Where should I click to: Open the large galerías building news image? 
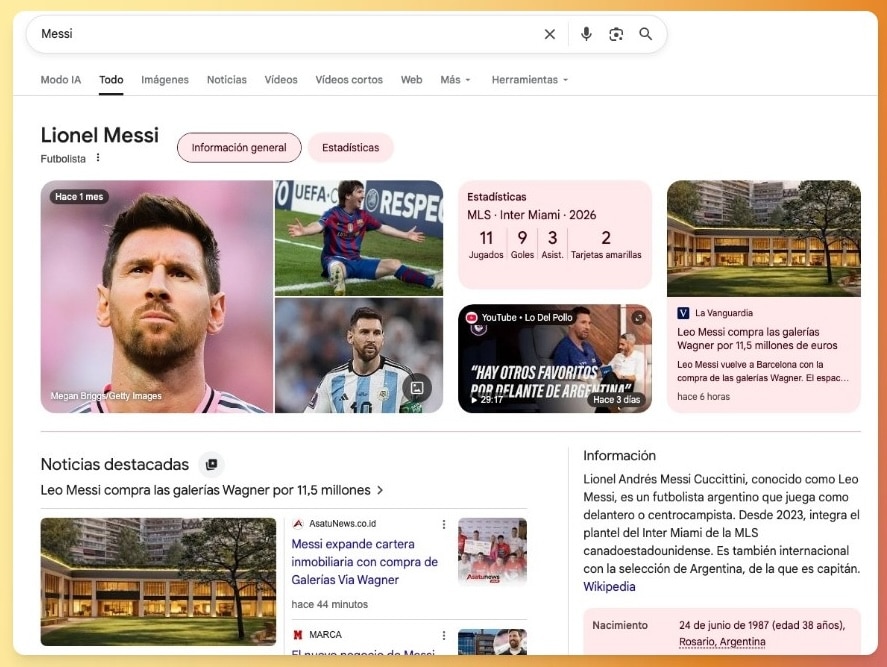pyautogui.click(x=158, y=582)
